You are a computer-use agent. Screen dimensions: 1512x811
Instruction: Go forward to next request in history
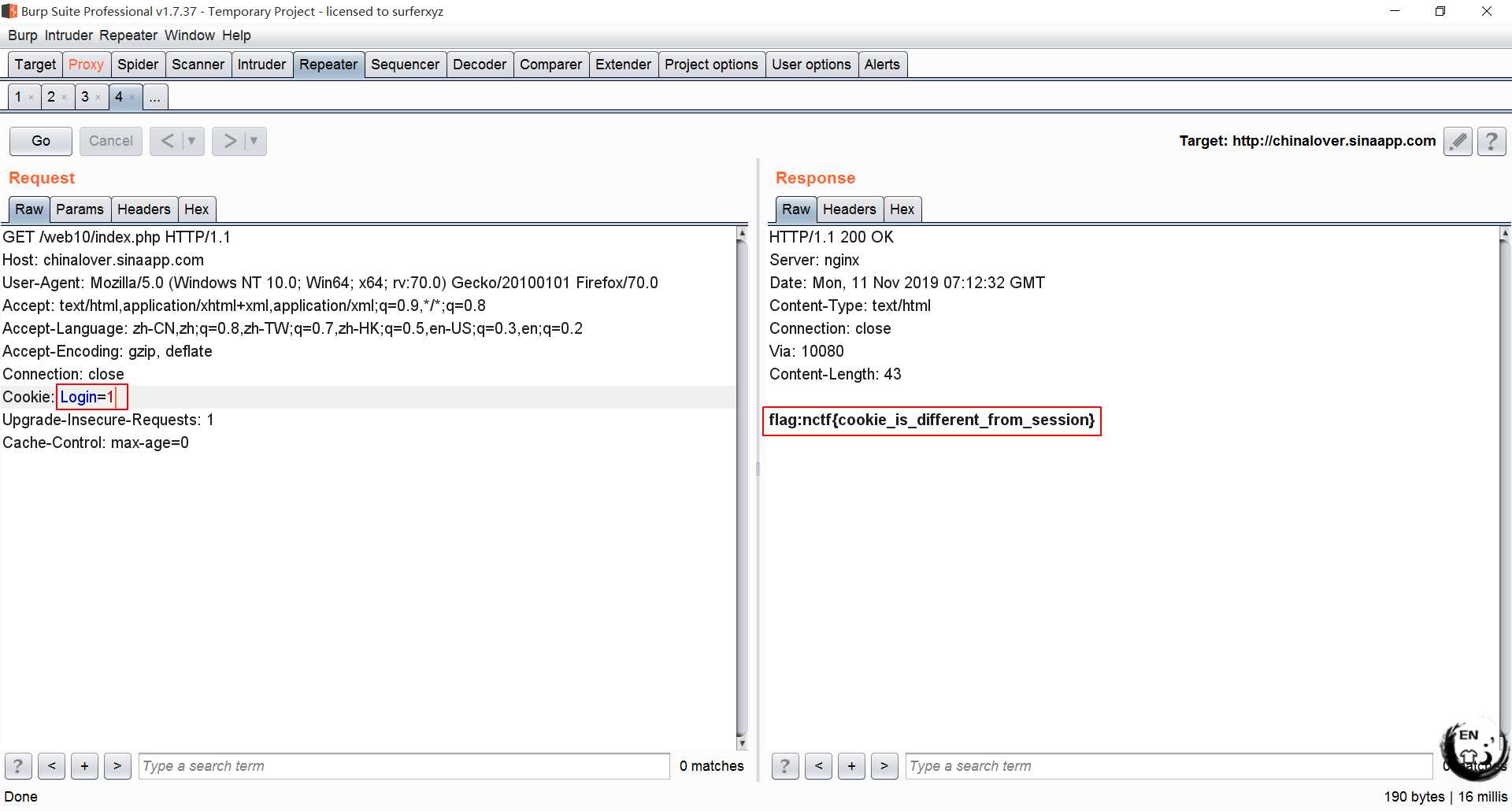(x=229, y=141)
